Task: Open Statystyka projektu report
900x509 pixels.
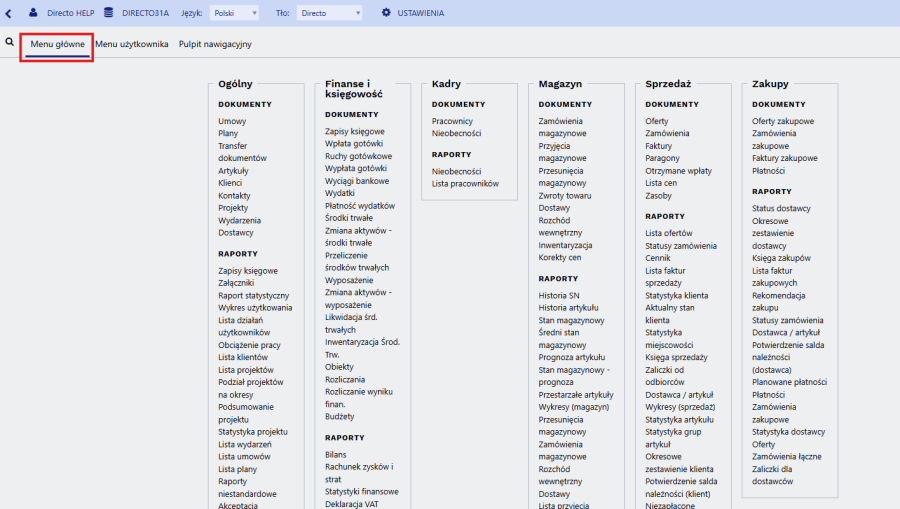Action: (x=253, y=432)
